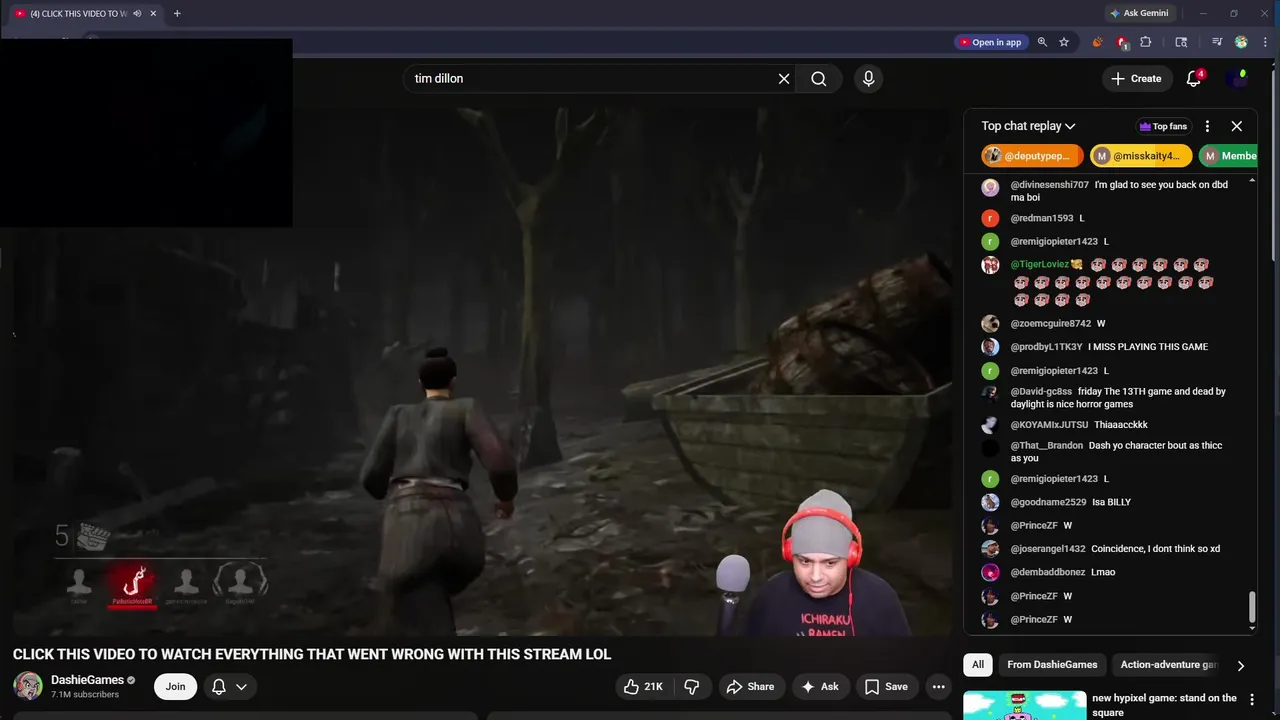Click the DashieGames channel avatar

(27, 686)
